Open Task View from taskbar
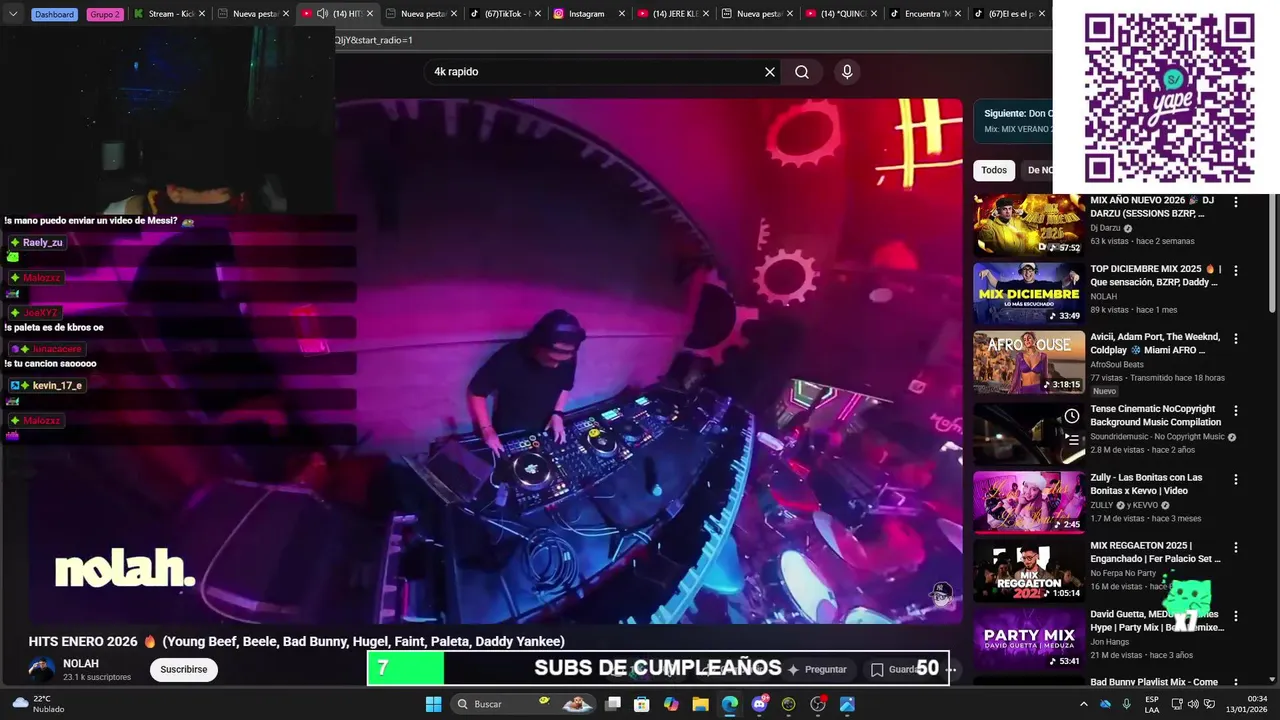The height and width of the screenshot is (720, 1280). [x=613, y=704]
